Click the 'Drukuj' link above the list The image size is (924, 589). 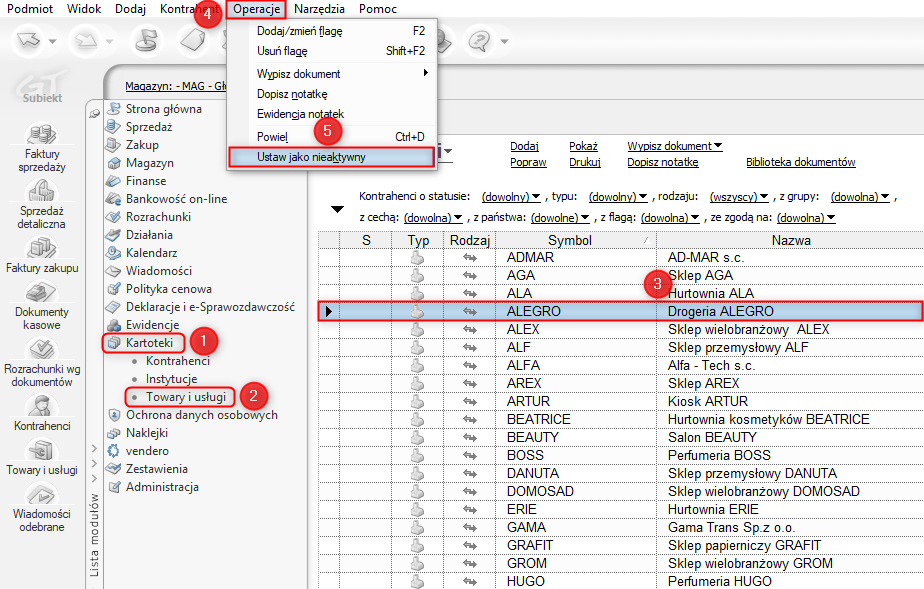click(585, 162)
